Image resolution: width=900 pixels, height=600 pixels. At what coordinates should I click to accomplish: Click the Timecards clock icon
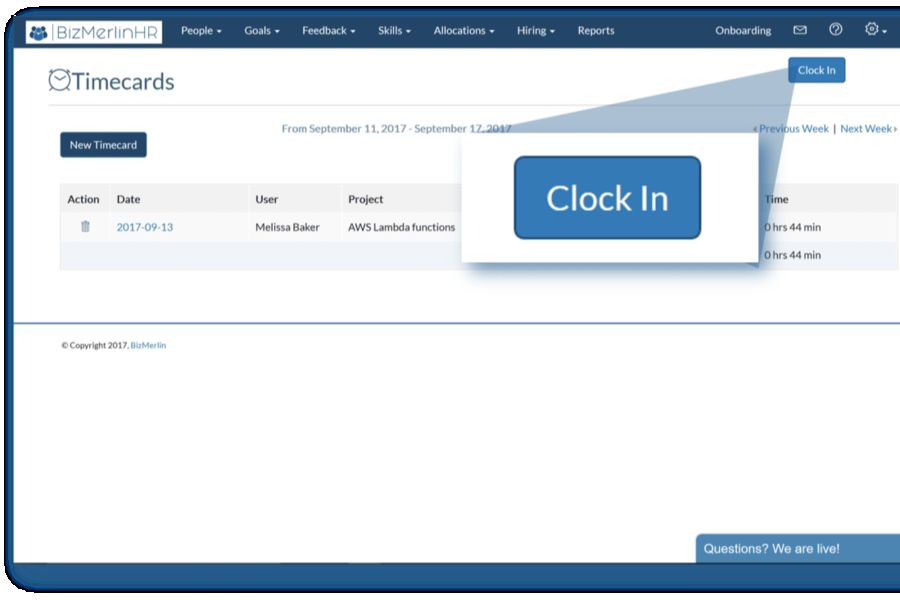[x=60, y=81]
